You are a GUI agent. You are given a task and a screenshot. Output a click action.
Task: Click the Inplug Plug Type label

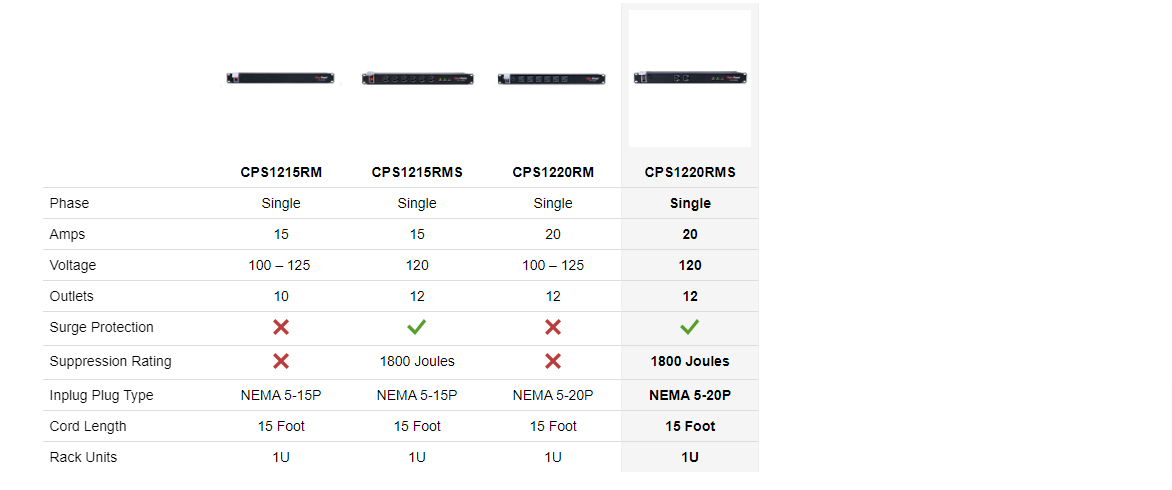coord(101,395)
